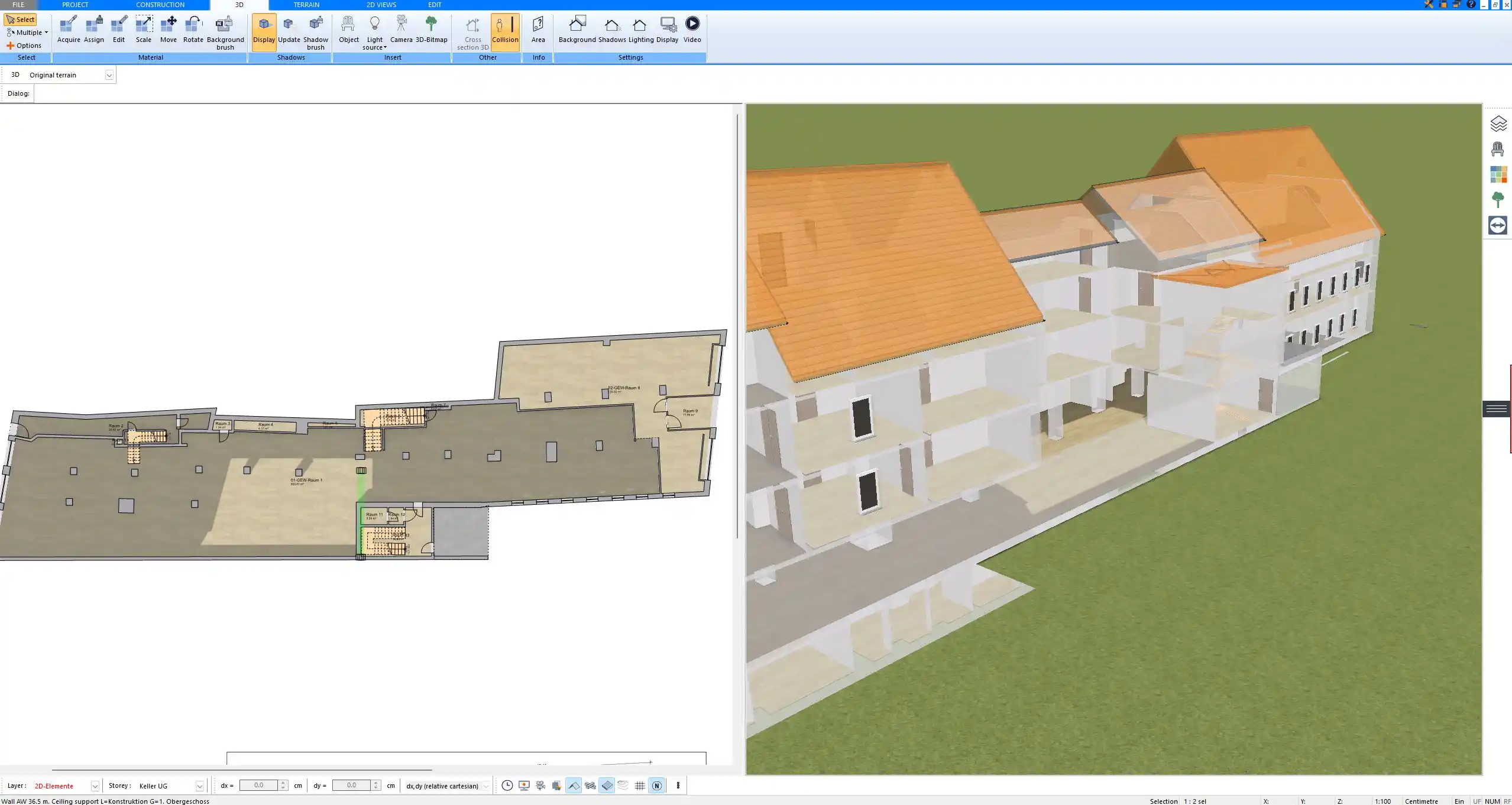The width and height of the screenshot is (1512, 805).
Task: Launch TeamViewer support from sidebar
Action: pos(1497,225)
